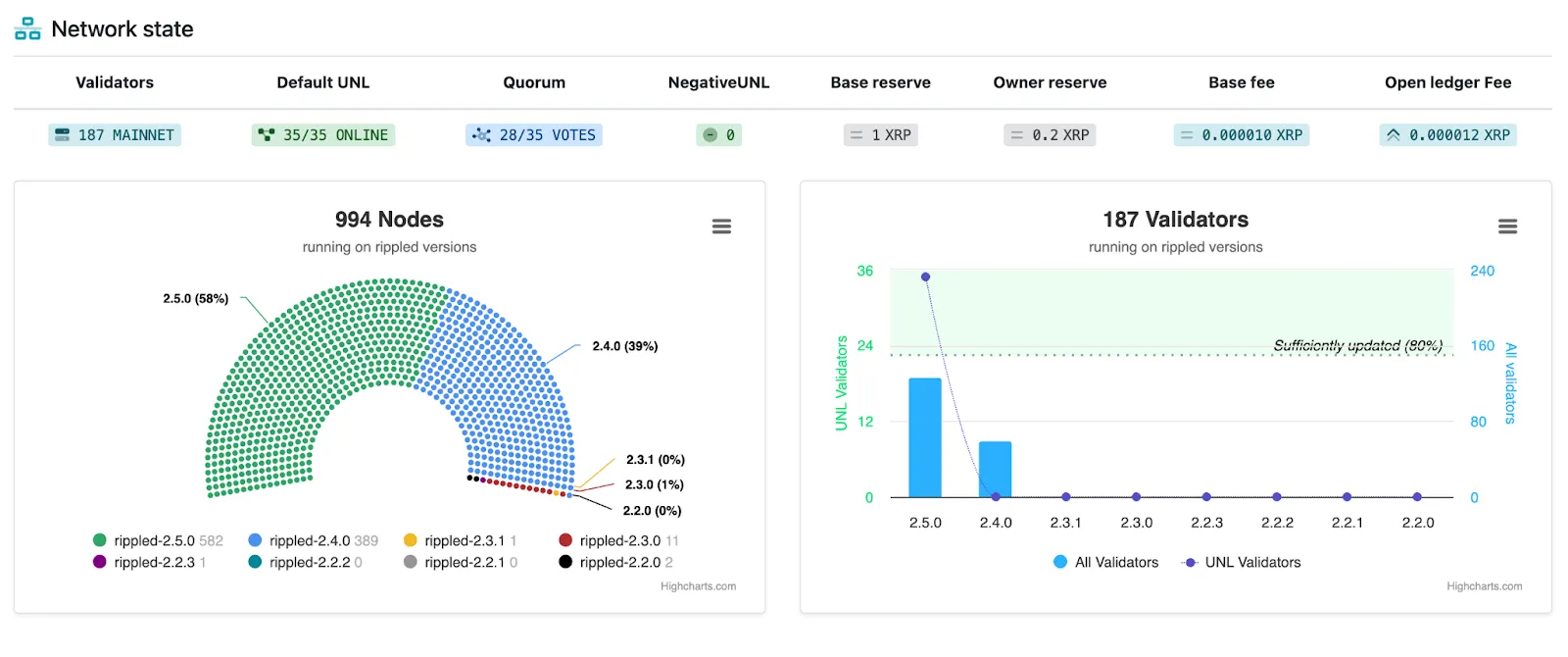Viewport: 1568px width, 657px height.
Task: Toggle rippled-2.2.1 legend series
Action: tap(461, 562)
